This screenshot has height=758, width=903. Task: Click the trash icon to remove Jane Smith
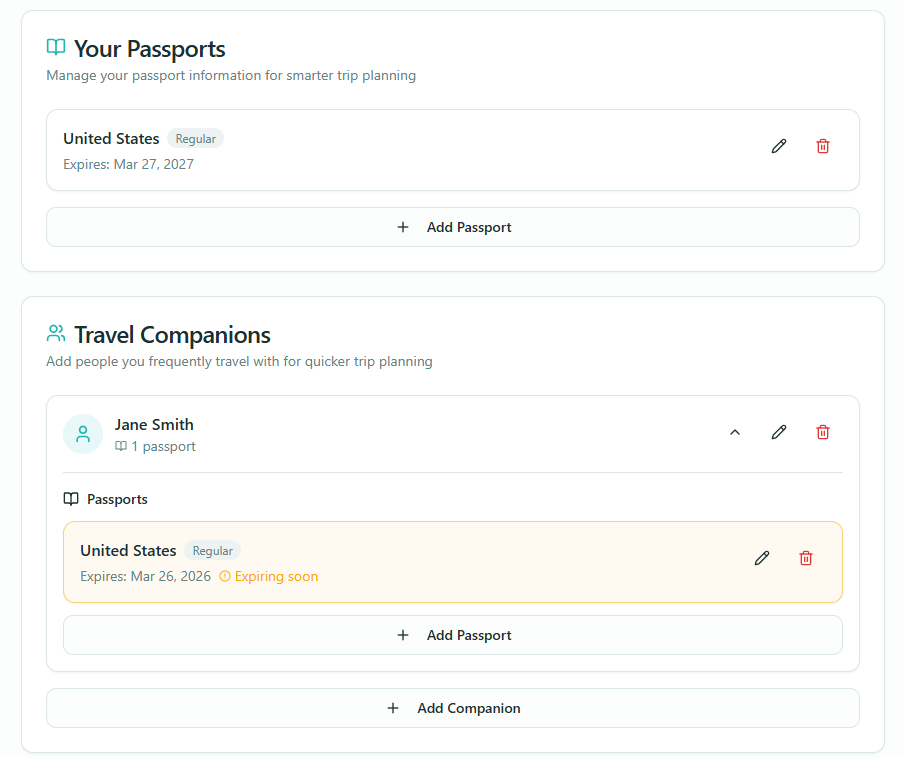[823, 432]
